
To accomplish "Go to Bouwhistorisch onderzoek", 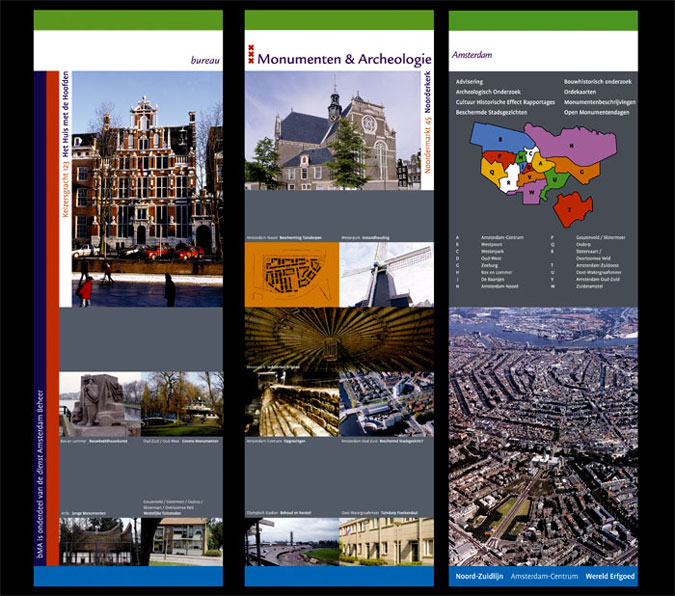I will click(x=598, y=80).
